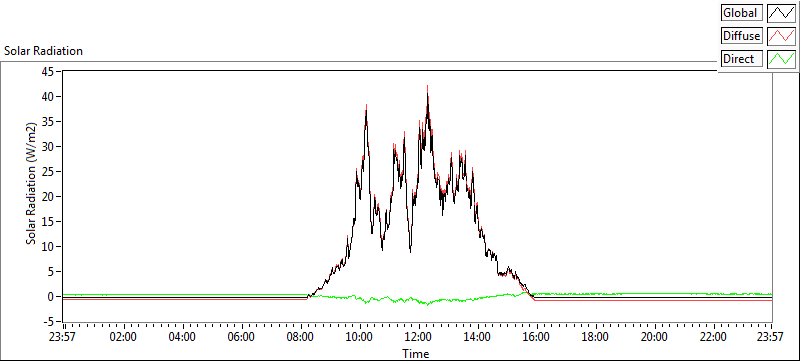Click the 08:00 x-axis tick label
The image size is (800, 361).
click(x=301, y=337)
